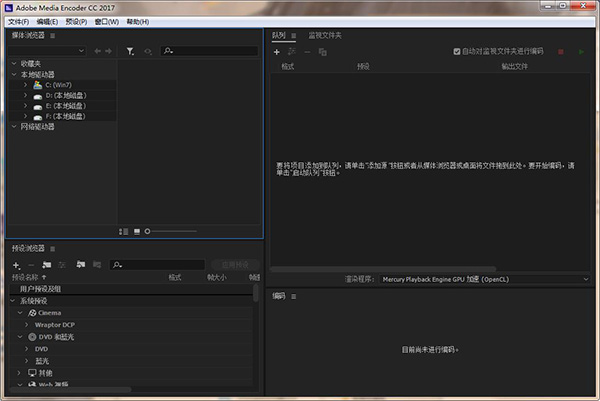Screen dimensions: 600x401
Task: Click the ingest eye icon in Media Browser
Action: coord(148,51)
